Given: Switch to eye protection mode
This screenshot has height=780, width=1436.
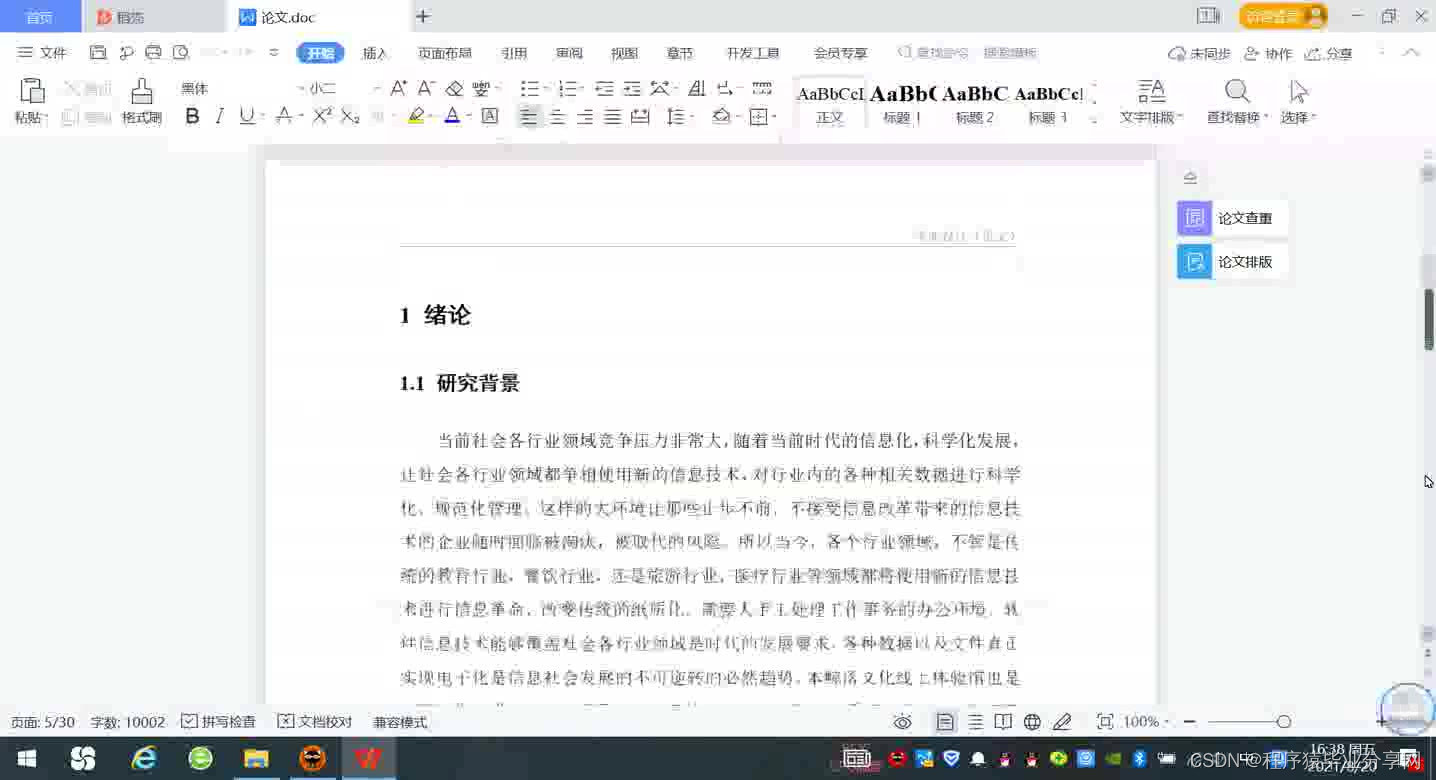Looking at the screenshot, I should point(903,722).
